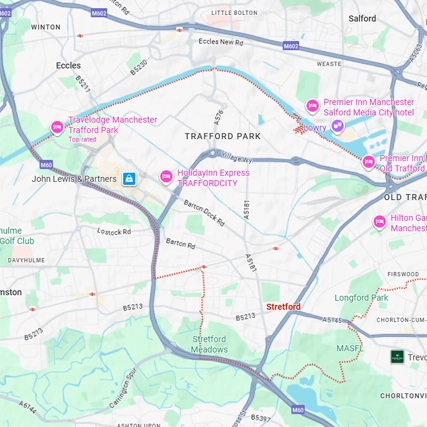The width and height of the screenshot is (427, 427).
Task: Click the Trafford Park area label
Action: tap(223, 136)
